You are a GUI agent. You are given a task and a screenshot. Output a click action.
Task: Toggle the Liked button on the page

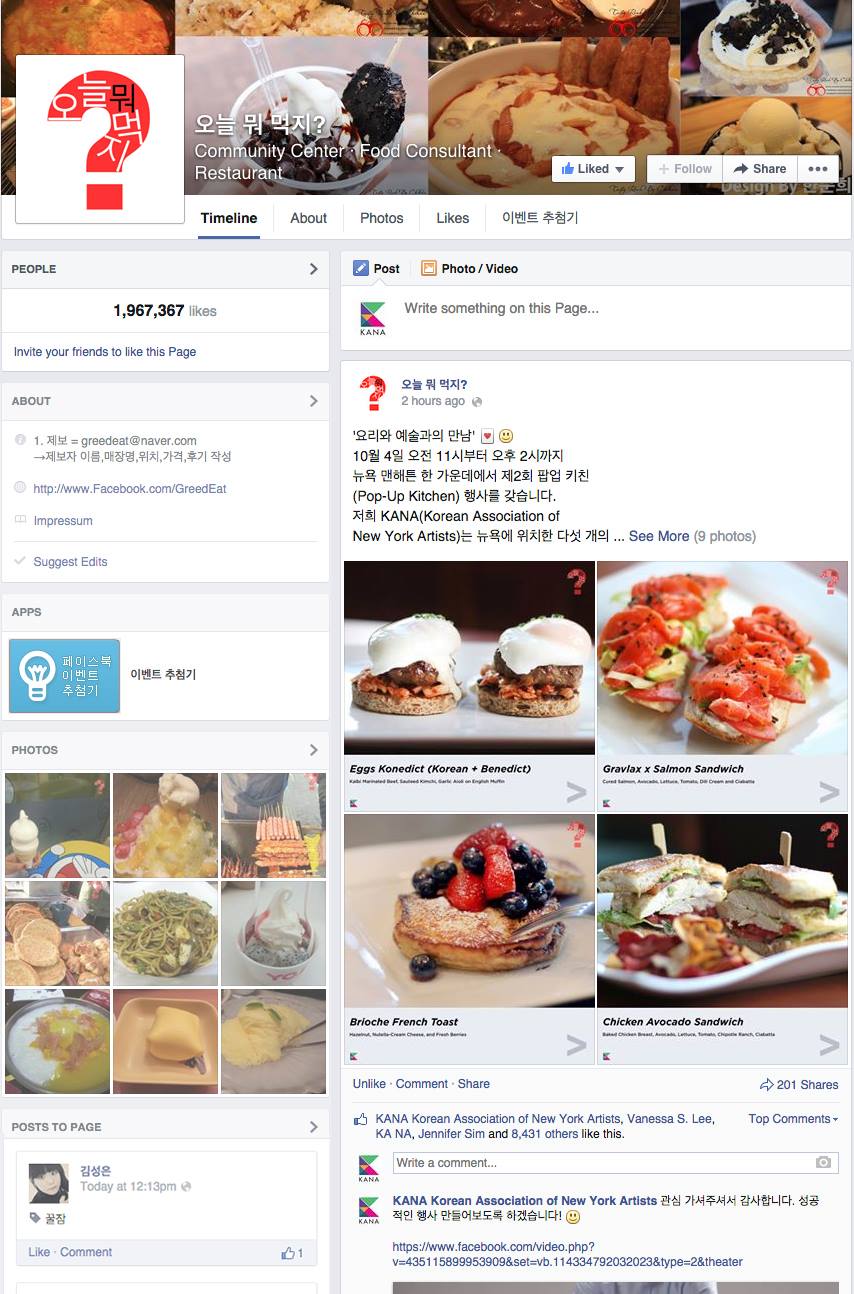point(593,169)
